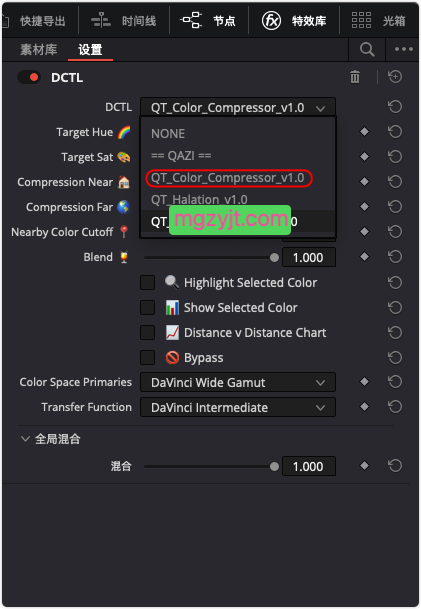The width and height of the screenshot is (421, 609).
Task: Open the 特效库 panel button
Action: click(294, 20)
